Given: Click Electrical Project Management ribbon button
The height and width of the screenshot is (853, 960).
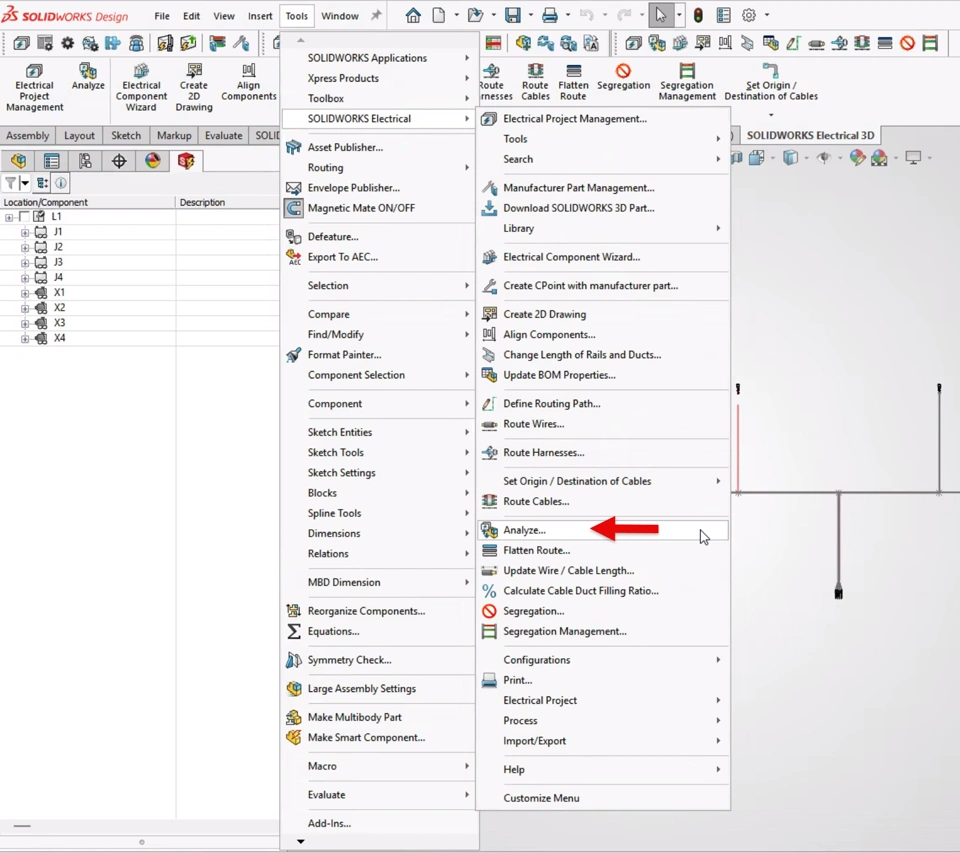Looking at the screenshot, I should (x=34, y=88).
